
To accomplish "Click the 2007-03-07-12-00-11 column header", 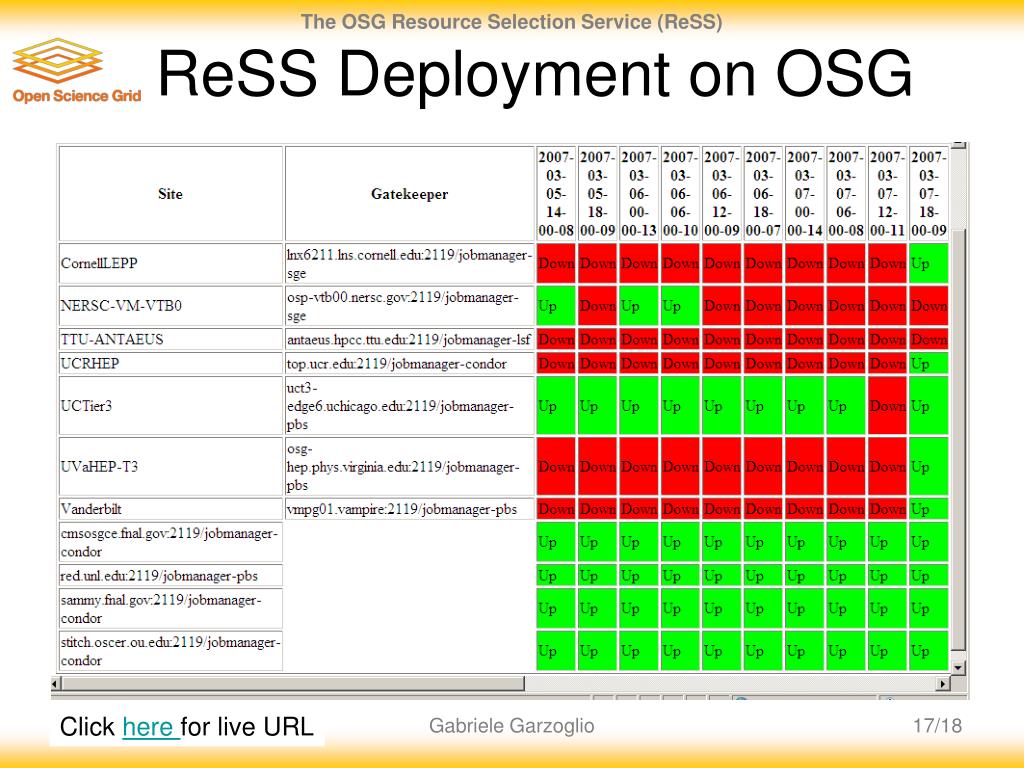I will pyautogui.click(x=888, y=193).
